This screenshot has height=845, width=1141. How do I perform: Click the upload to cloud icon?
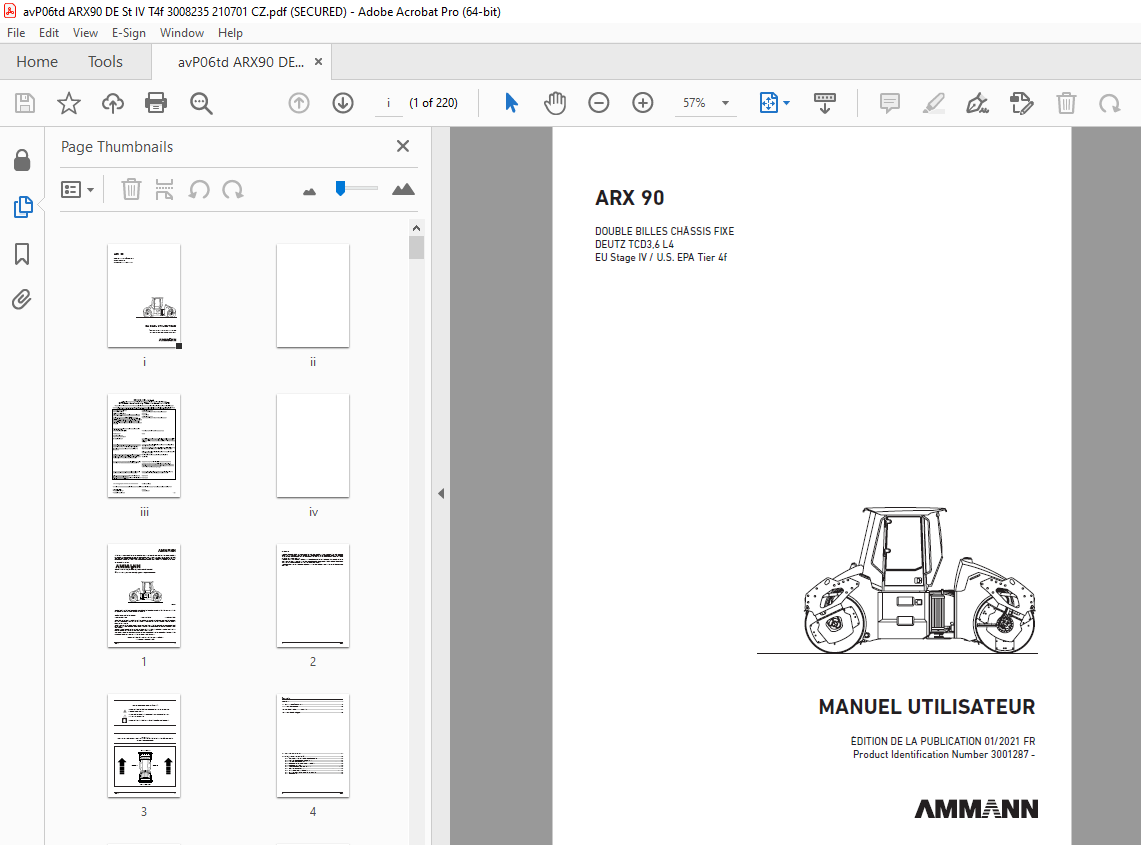click(x=113, y=103)
